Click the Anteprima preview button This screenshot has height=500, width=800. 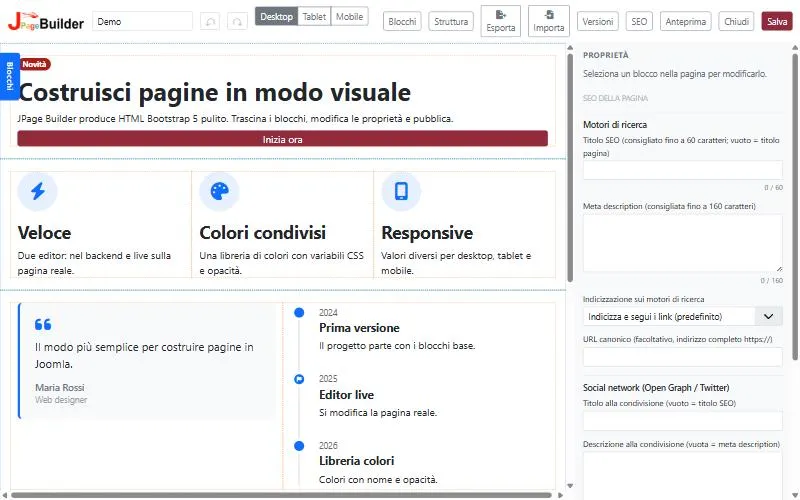(x=686, y=22)
